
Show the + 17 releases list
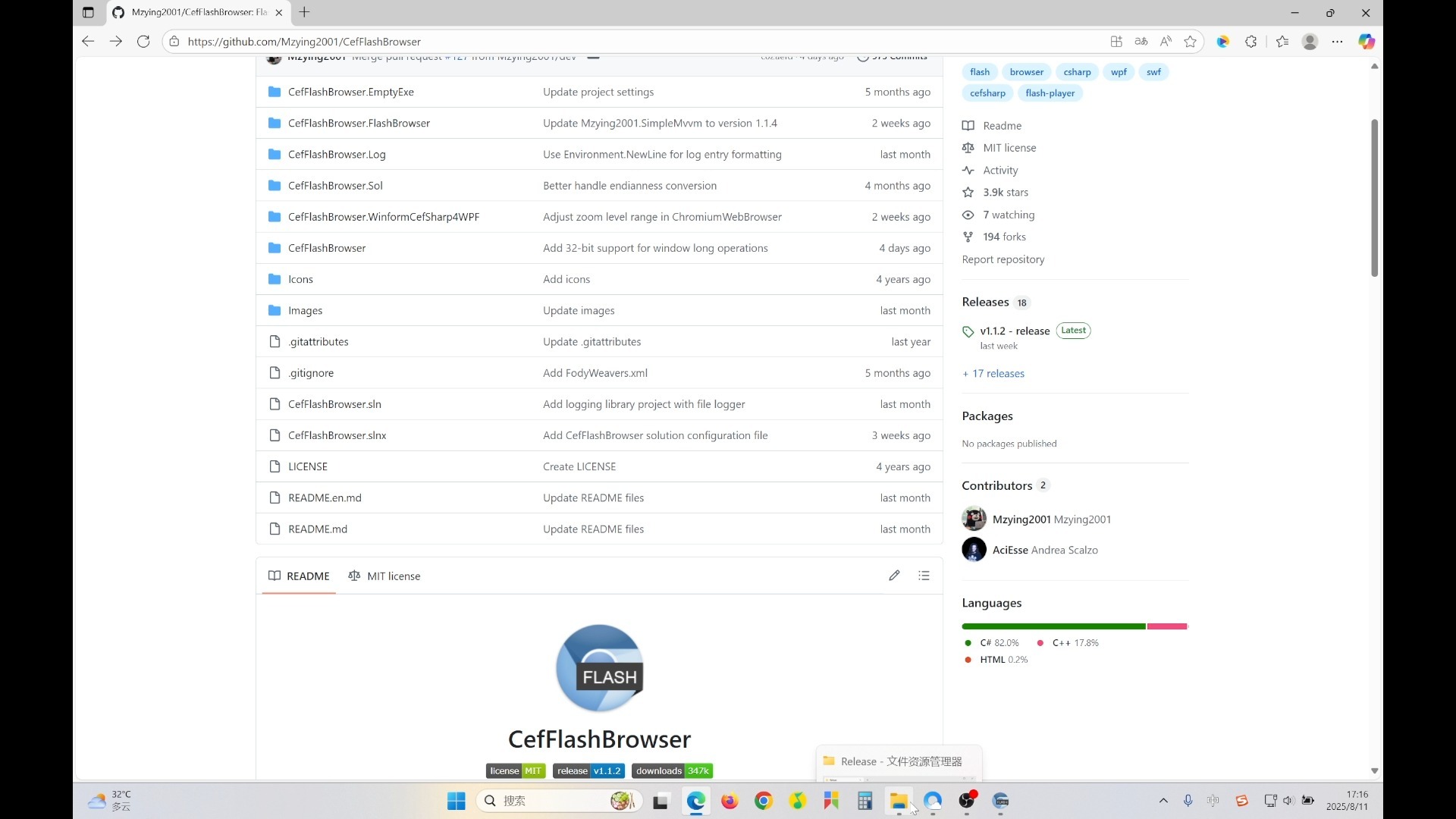pyautogui.click(x=993, y=374)
